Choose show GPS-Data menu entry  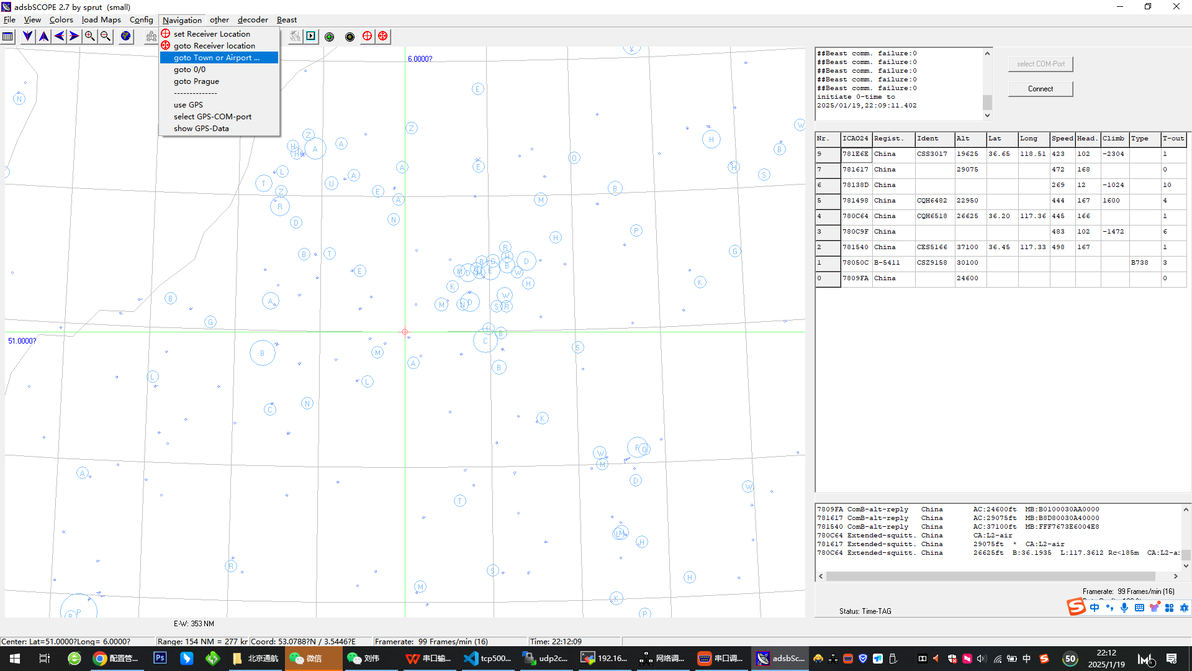pos(219,128)
